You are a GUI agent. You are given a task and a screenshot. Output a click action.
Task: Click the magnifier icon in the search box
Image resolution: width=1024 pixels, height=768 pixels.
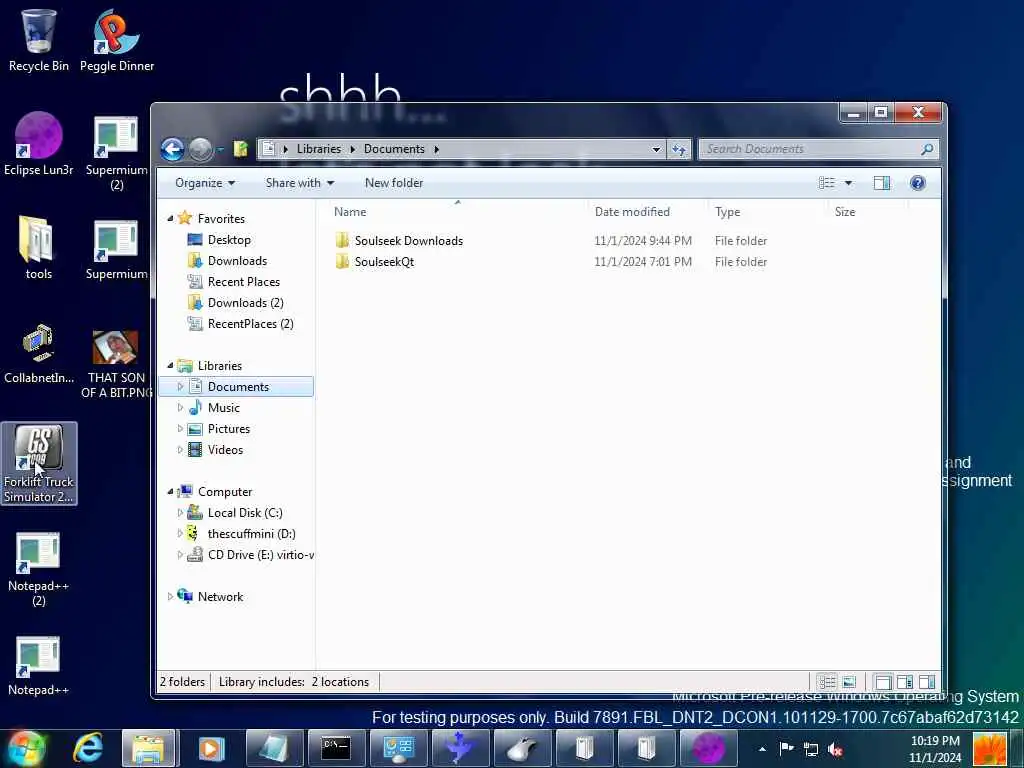927,149
